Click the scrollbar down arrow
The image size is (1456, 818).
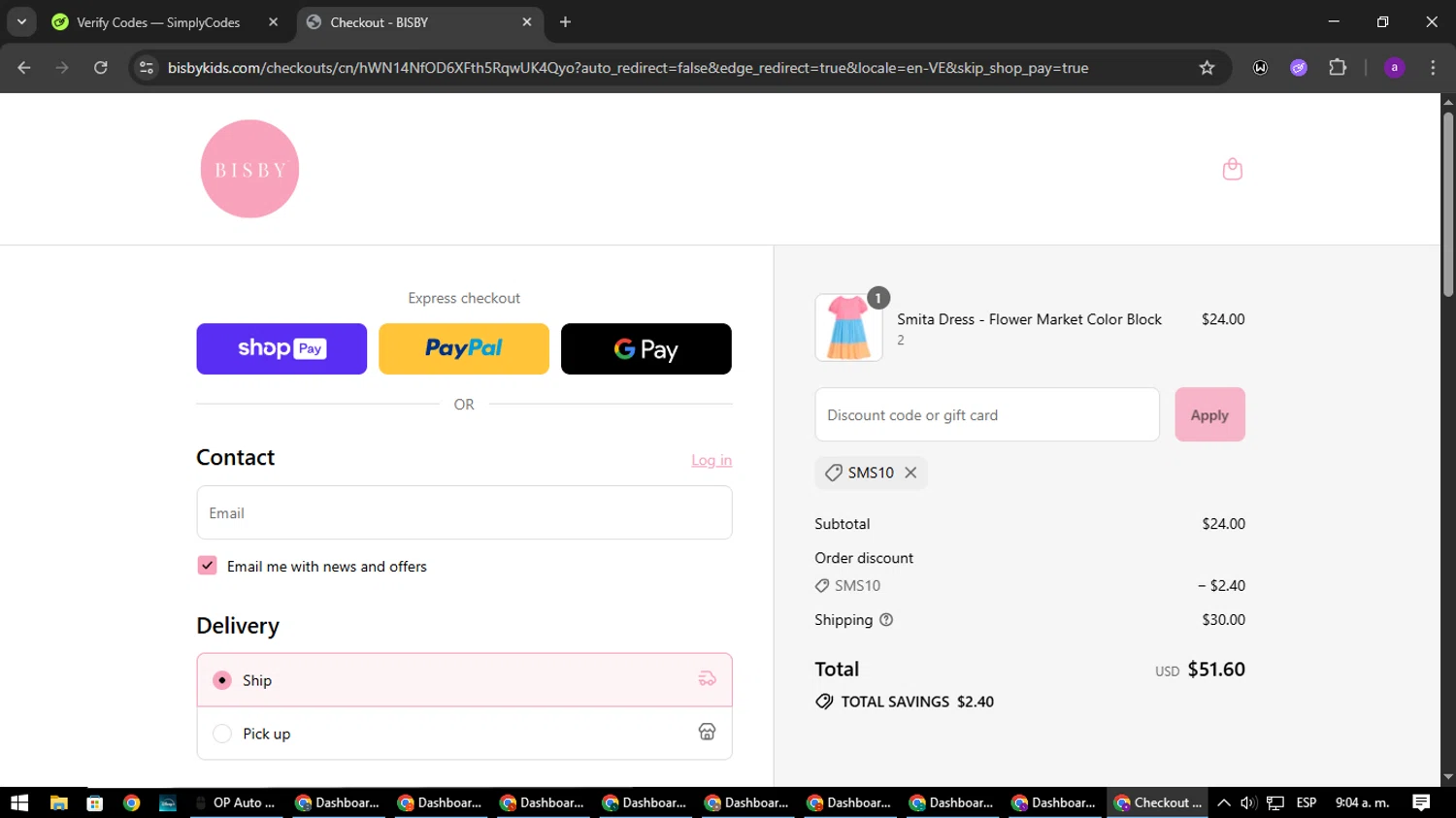coord(1448,777)
